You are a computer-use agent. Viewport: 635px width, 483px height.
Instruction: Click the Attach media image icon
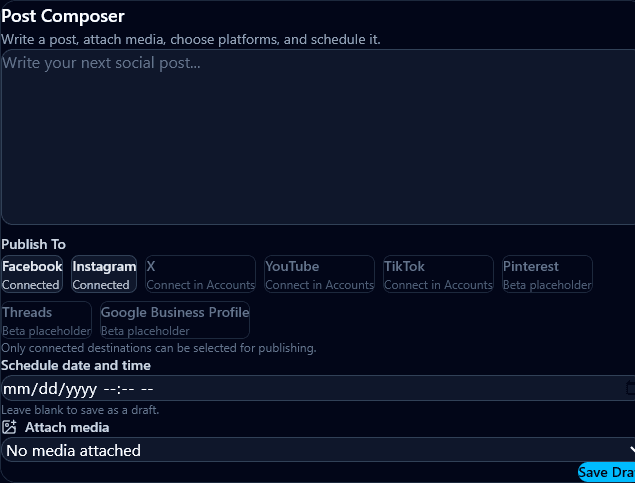[x=9, y=427]
